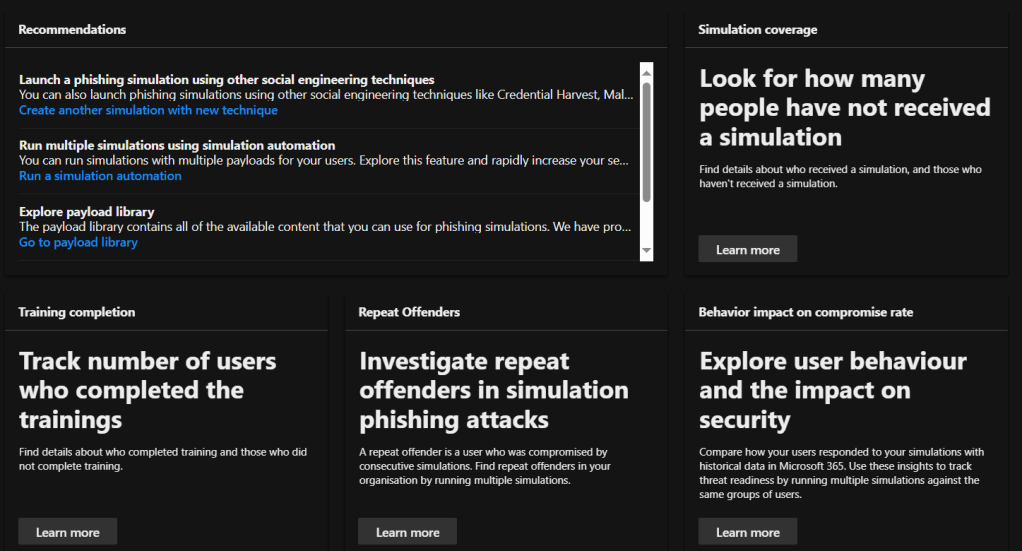
Task: Click Learn more under Training completion
Action: [x=68, y=532]
